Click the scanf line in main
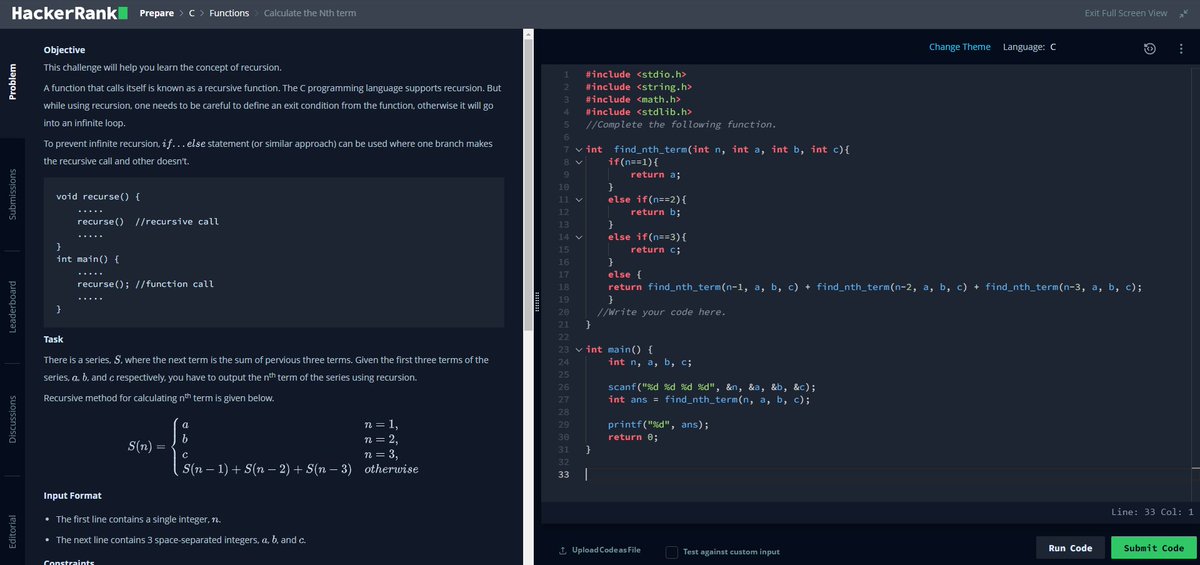Image resolution: width=1200 pixels, height=565 pixels. click(713, 387)
